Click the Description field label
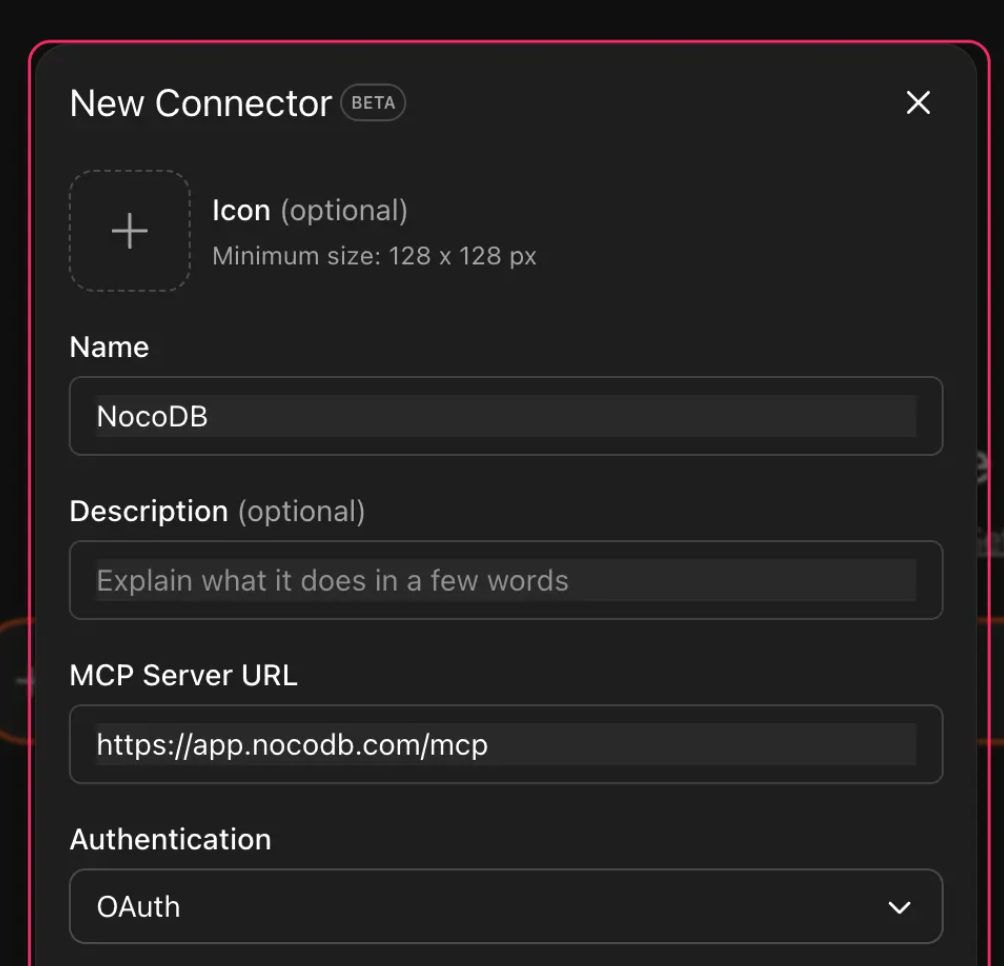 (x=149, y=511)
